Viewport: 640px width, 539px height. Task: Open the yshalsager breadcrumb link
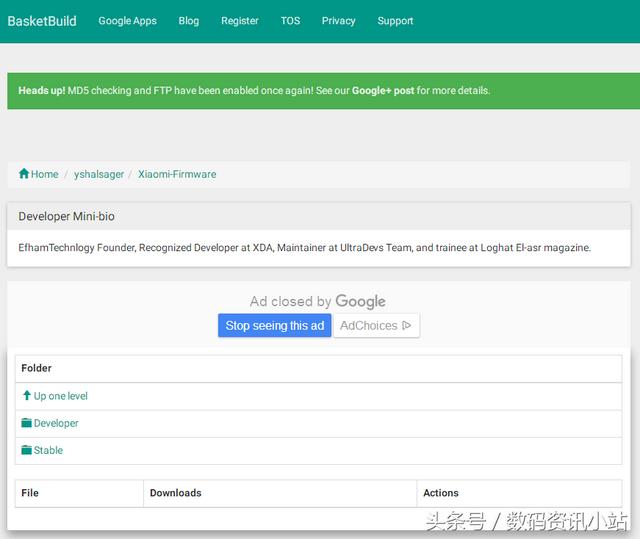point(99,174)
